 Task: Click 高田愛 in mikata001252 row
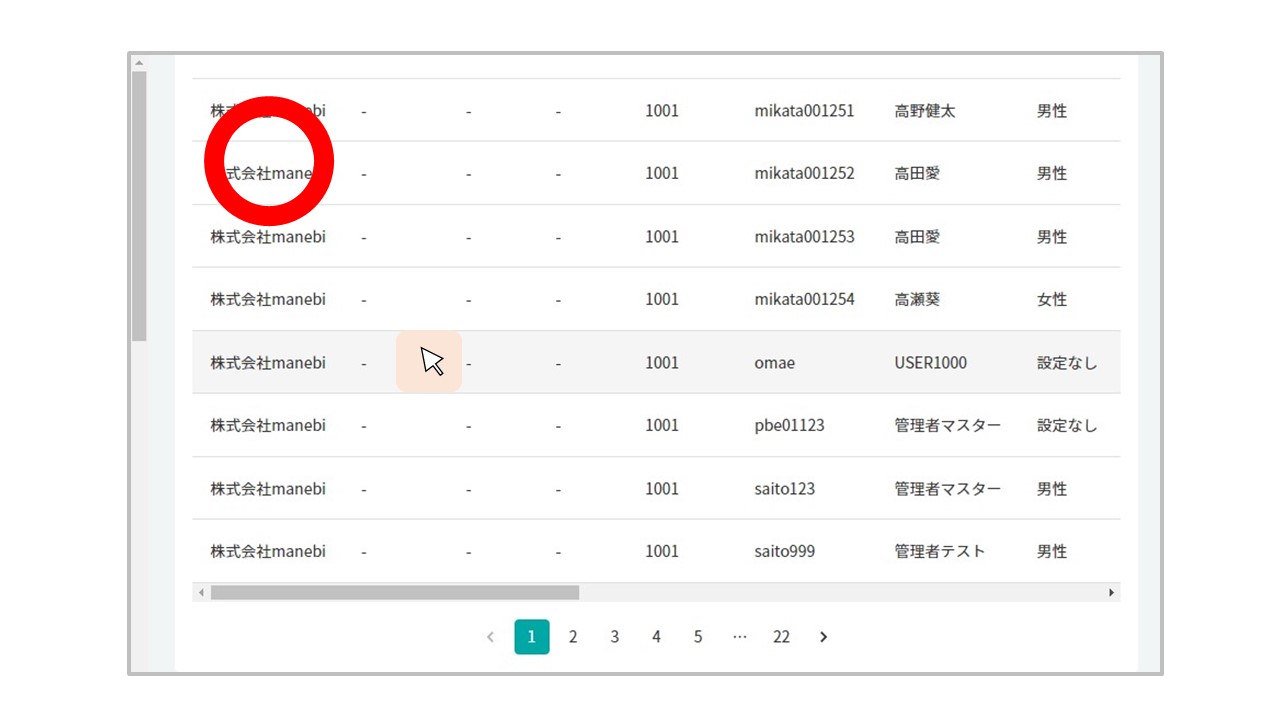[x=917, y=173]
